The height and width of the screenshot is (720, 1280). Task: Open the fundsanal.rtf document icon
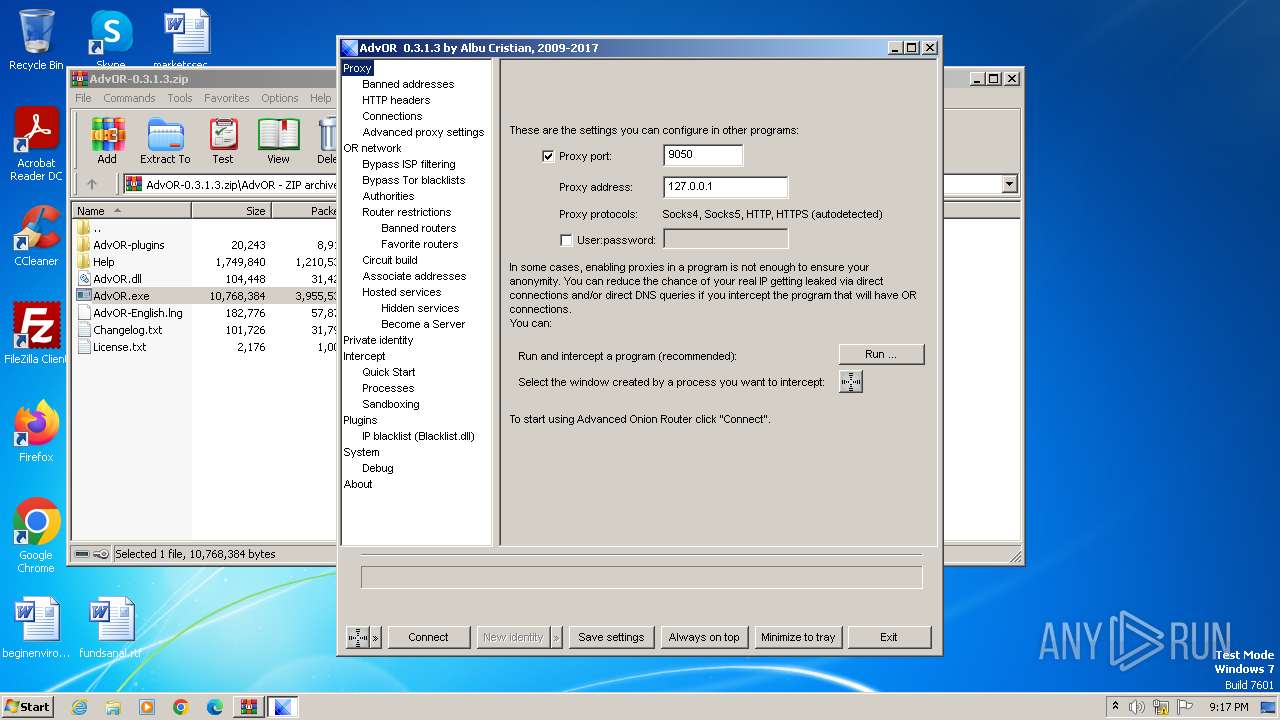(111, 628)
